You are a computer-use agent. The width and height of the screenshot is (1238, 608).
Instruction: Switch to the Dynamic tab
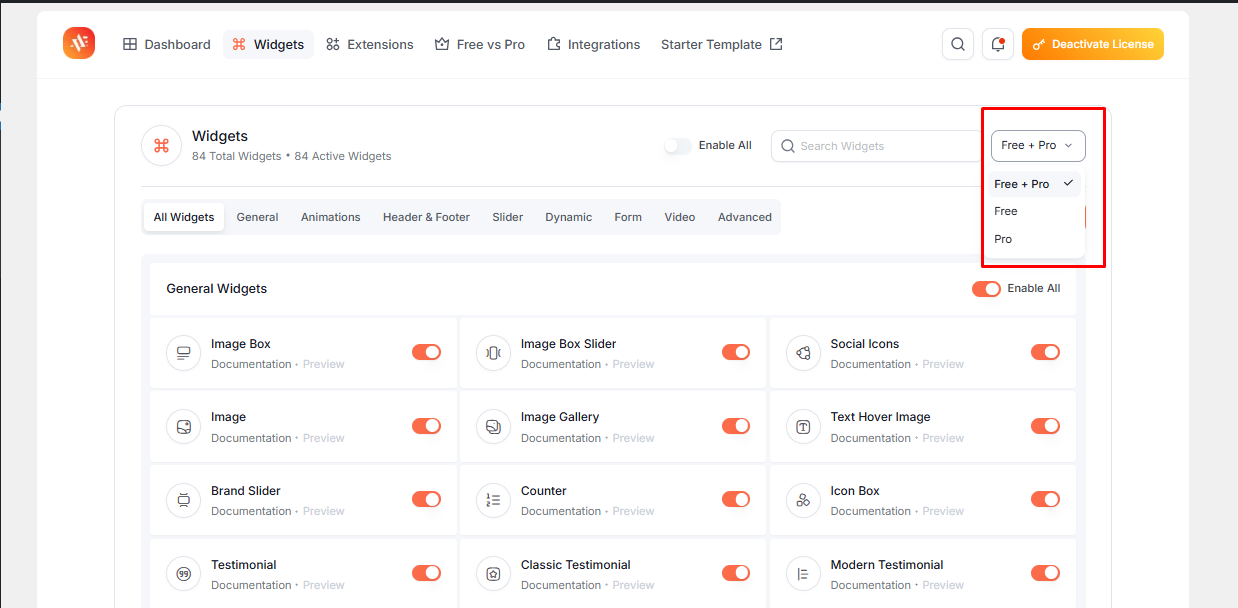tap(568, 217)
